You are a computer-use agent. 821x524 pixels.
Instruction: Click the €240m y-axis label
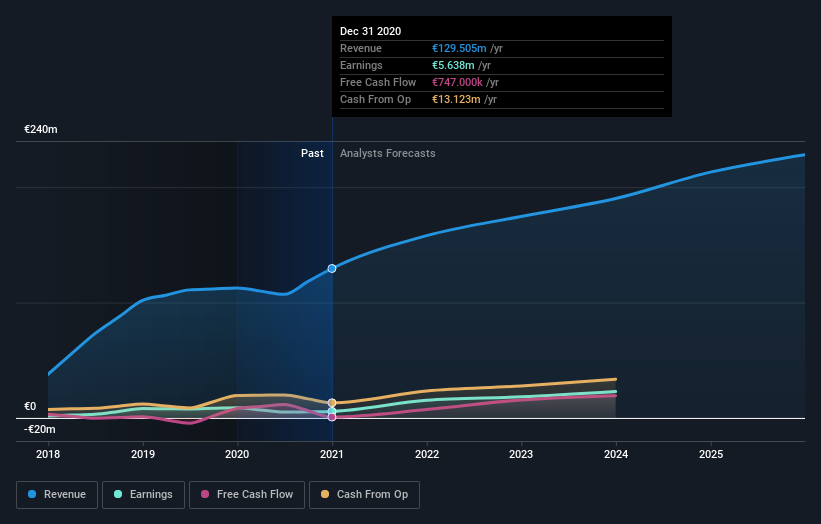(41, 129)
